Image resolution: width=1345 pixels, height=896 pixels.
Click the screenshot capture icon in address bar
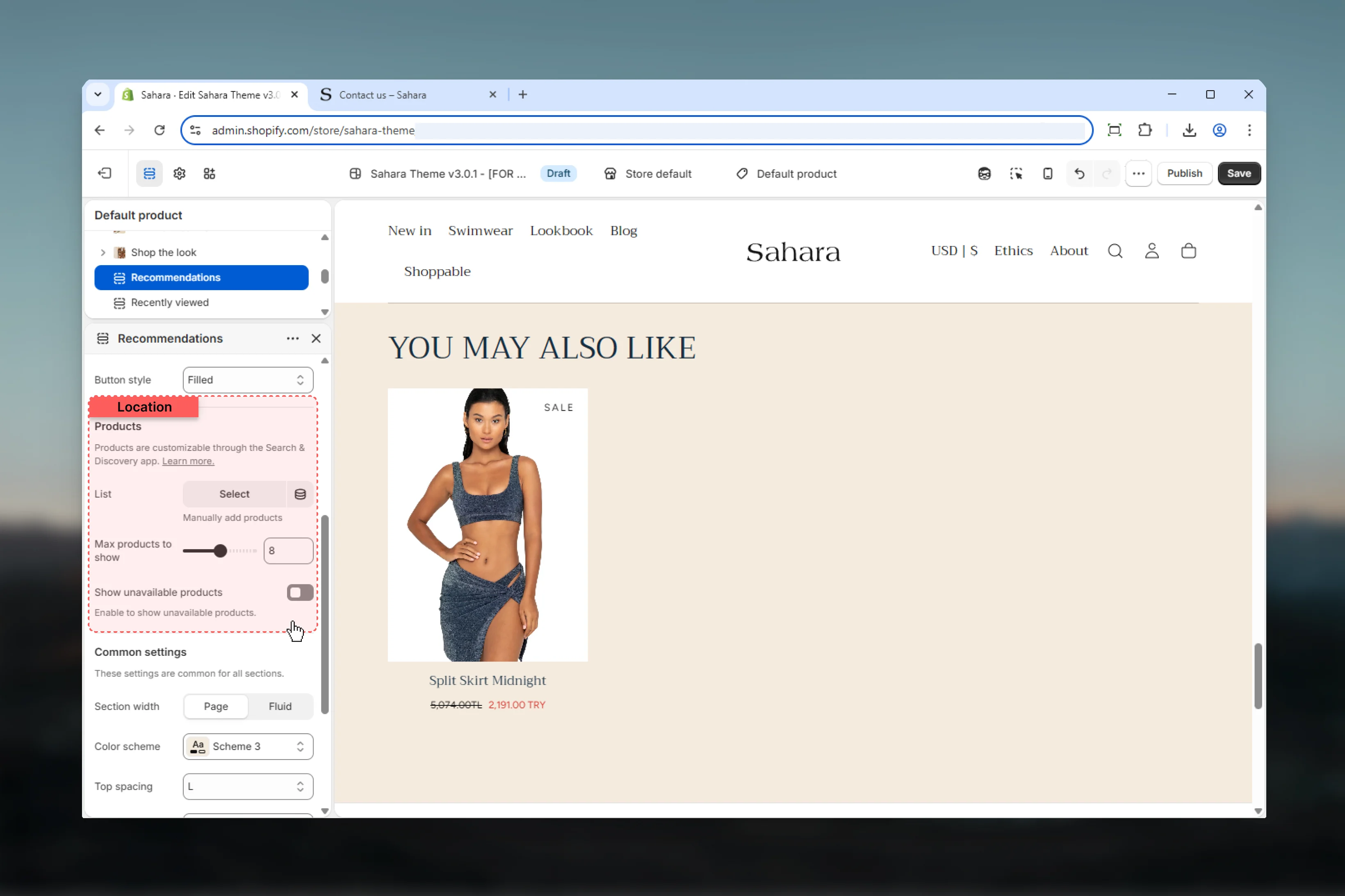tap(1114, 130)
